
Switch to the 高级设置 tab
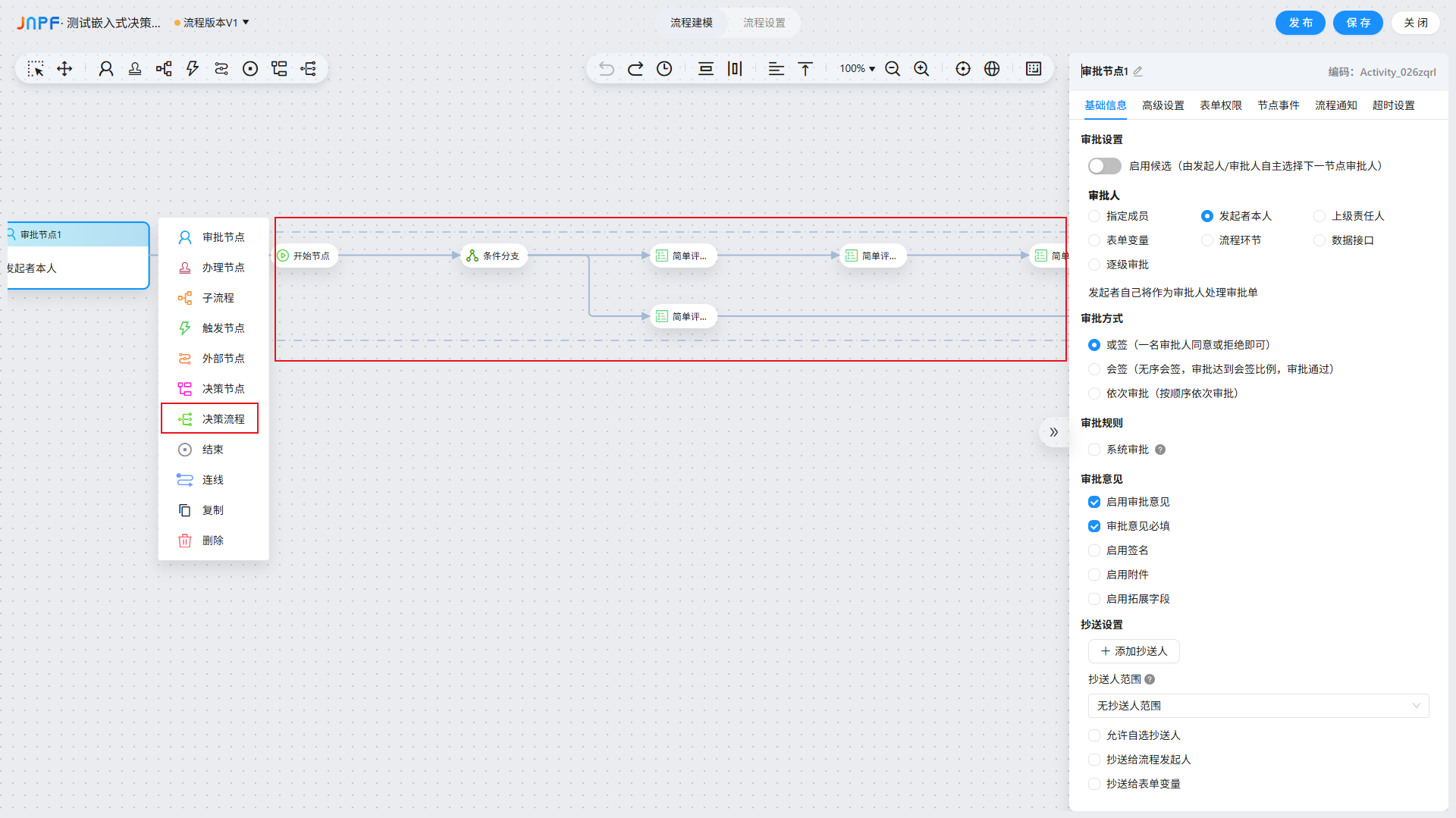coord(1163,105)
